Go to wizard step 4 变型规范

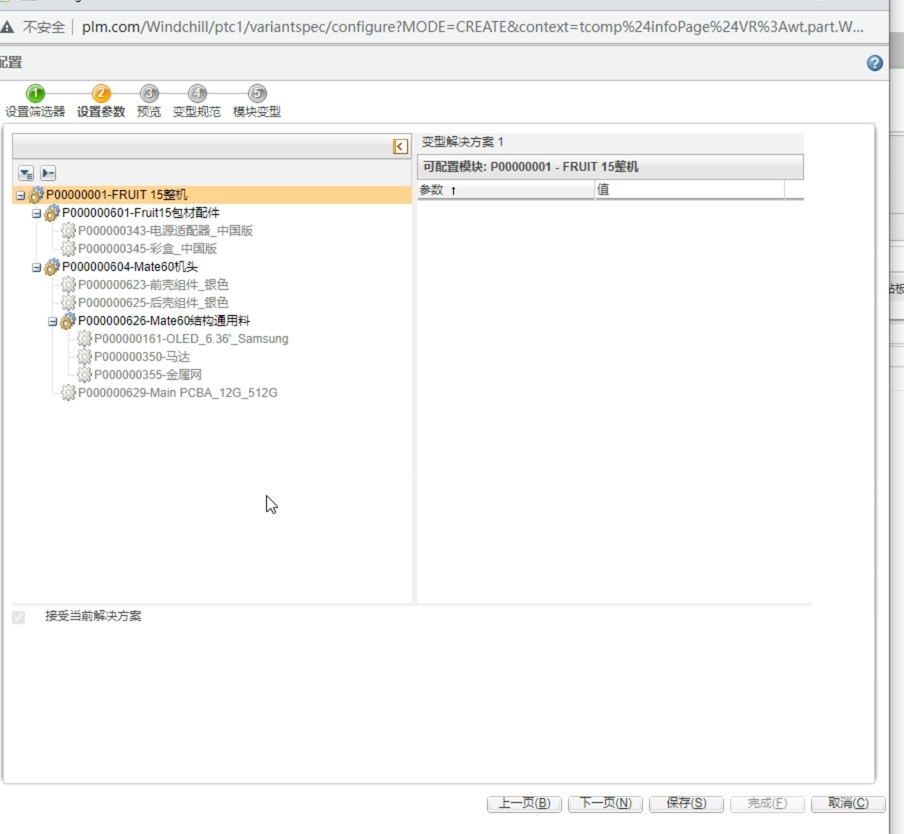pyautogui.click(x=197, y=101)
